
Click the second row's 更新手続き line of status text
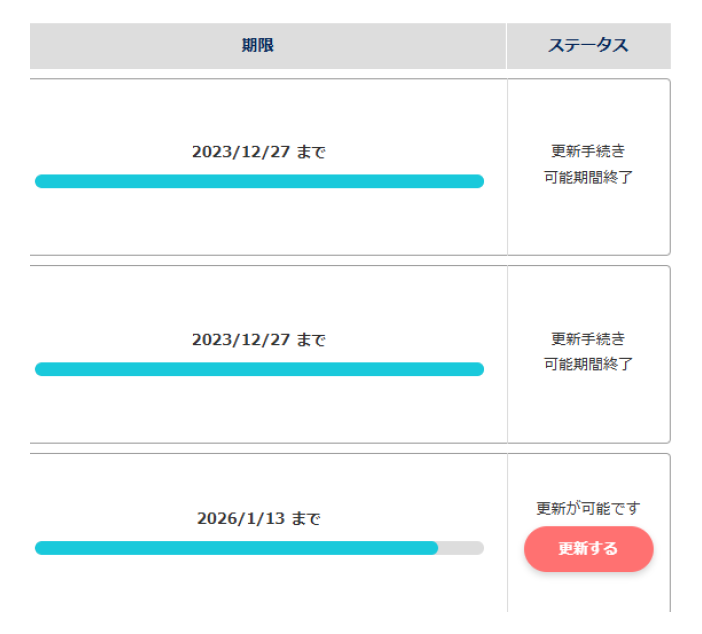pos(588,339)
